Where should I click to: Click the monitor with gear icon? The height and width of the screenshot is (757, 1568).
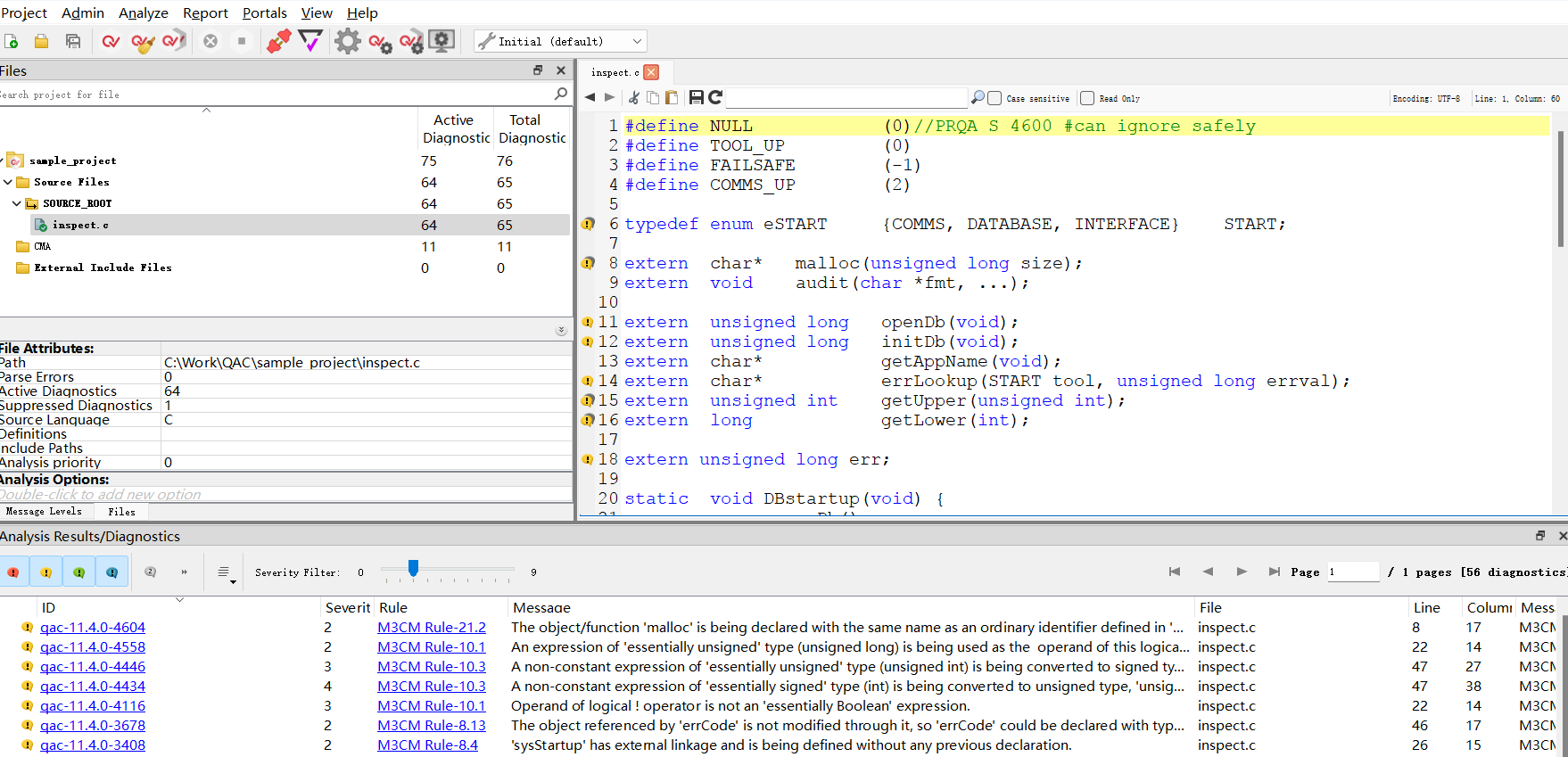442,41
